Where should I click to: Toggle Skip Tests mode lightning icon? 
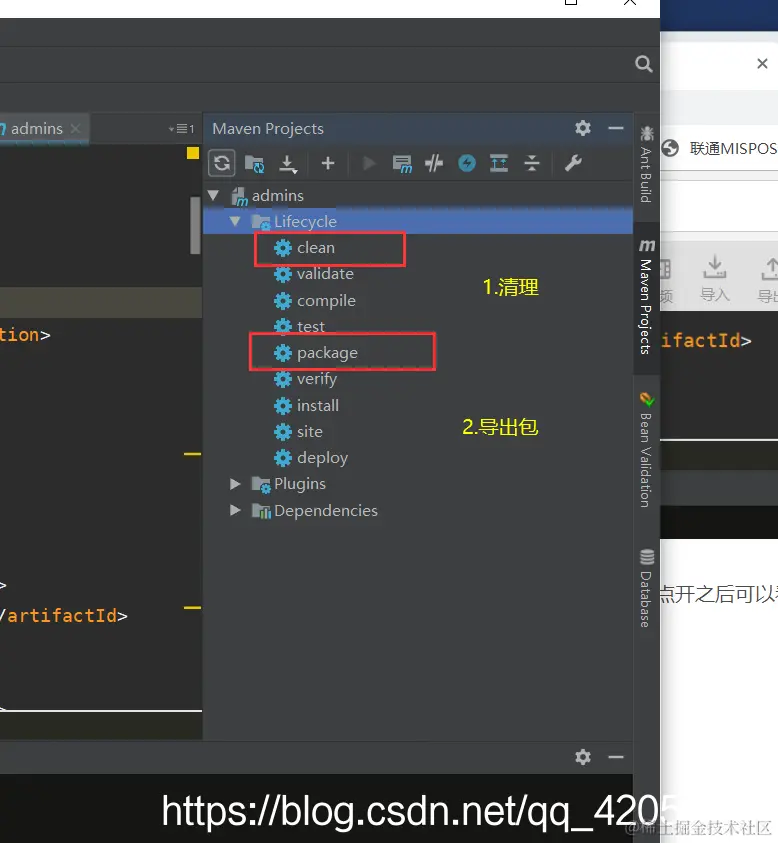click(x=467, y=163)
